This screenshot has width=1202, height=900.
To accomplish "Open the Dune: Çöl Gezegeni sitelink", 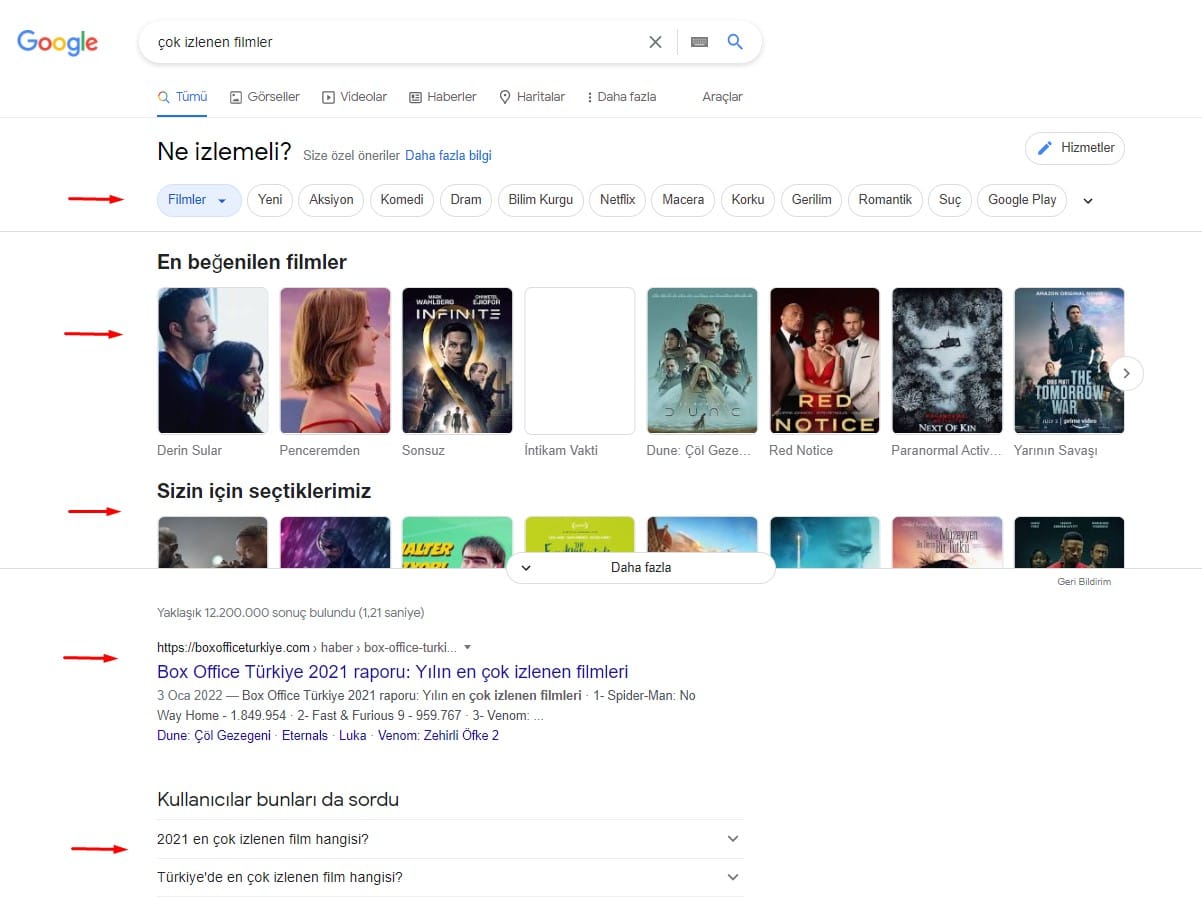I will point(214,736).
